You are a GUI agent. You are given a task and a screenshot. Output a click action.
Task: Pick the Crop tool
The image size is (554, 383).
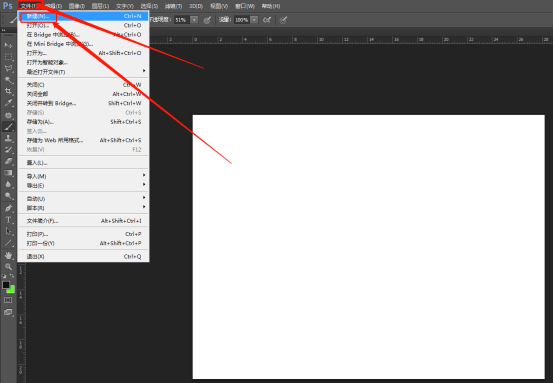click(8, 91)
